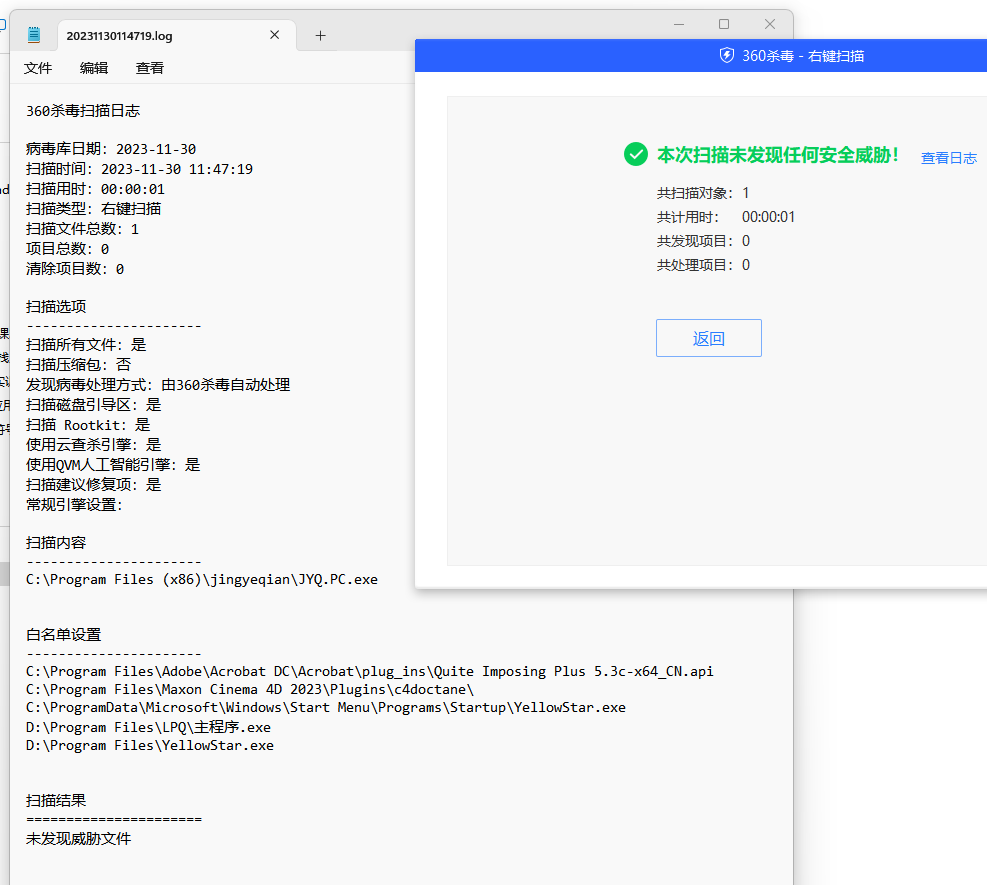The height and width of the screenshot is (885, 987).
Task: Click the 360杀毒 - 右键扫描 title text
Action: (803, 56)
